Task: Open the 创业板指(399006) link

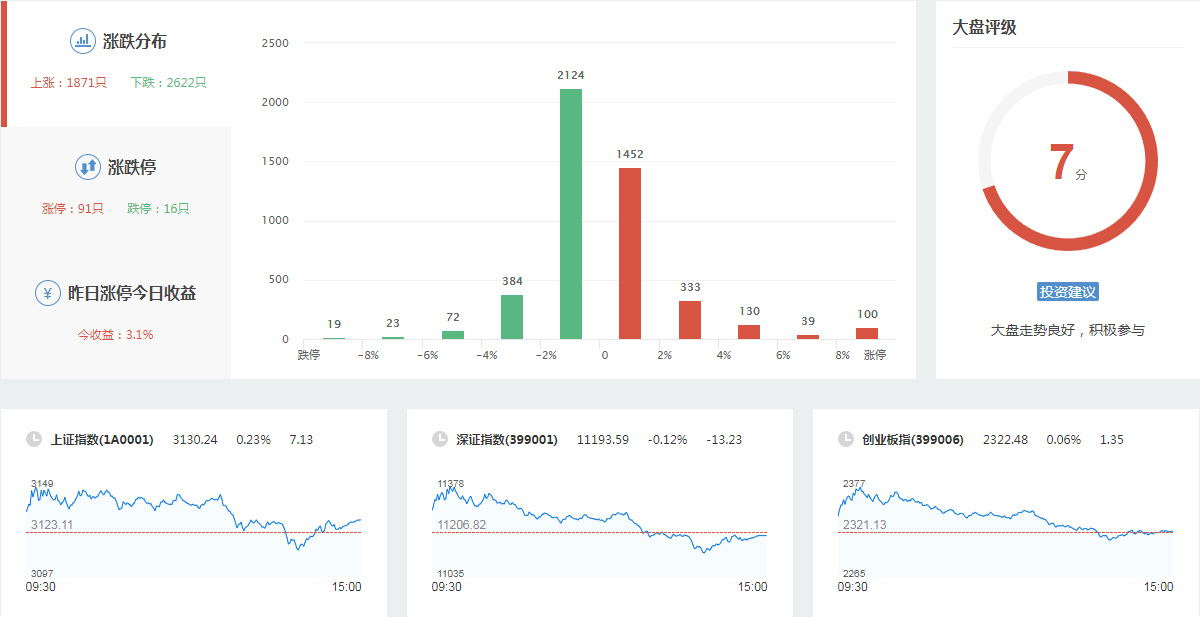Action: click(x=913, y=440)
